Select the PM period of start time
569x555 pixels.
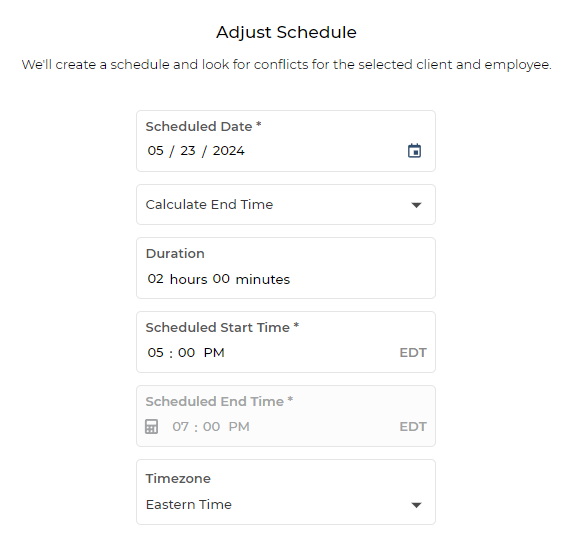[x=214, y=352]
